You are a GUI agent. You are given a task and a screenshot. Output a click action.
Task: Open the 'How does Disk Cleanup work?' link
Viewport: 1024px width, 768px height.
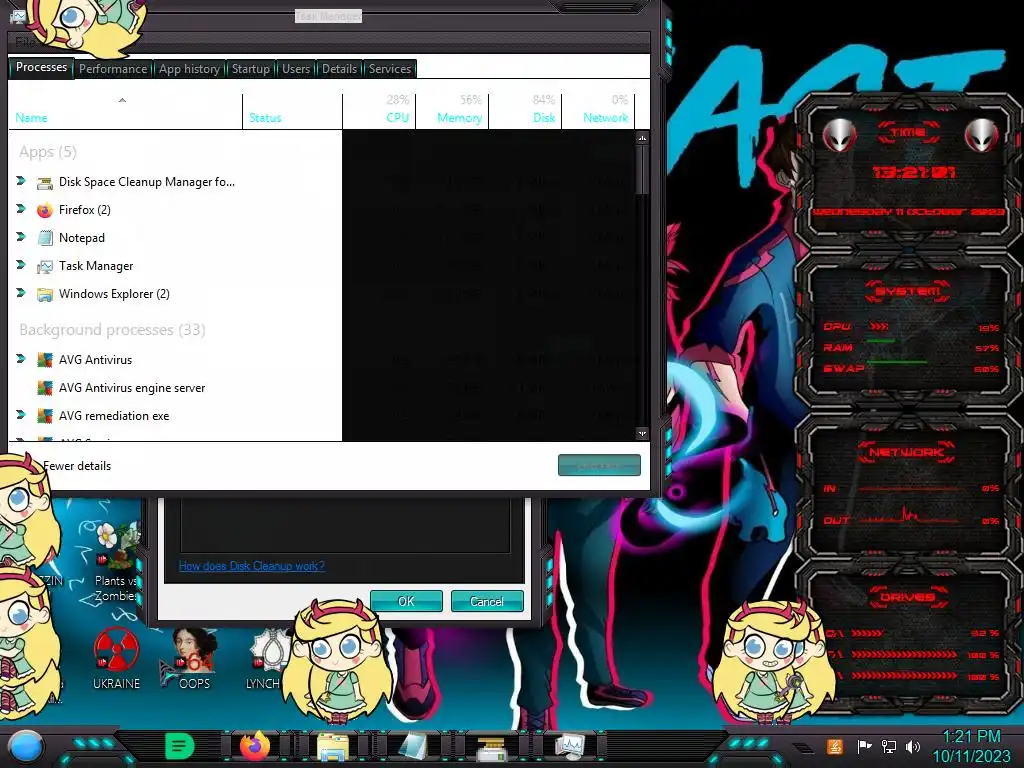pyautogui.click(x=252, y=566)
